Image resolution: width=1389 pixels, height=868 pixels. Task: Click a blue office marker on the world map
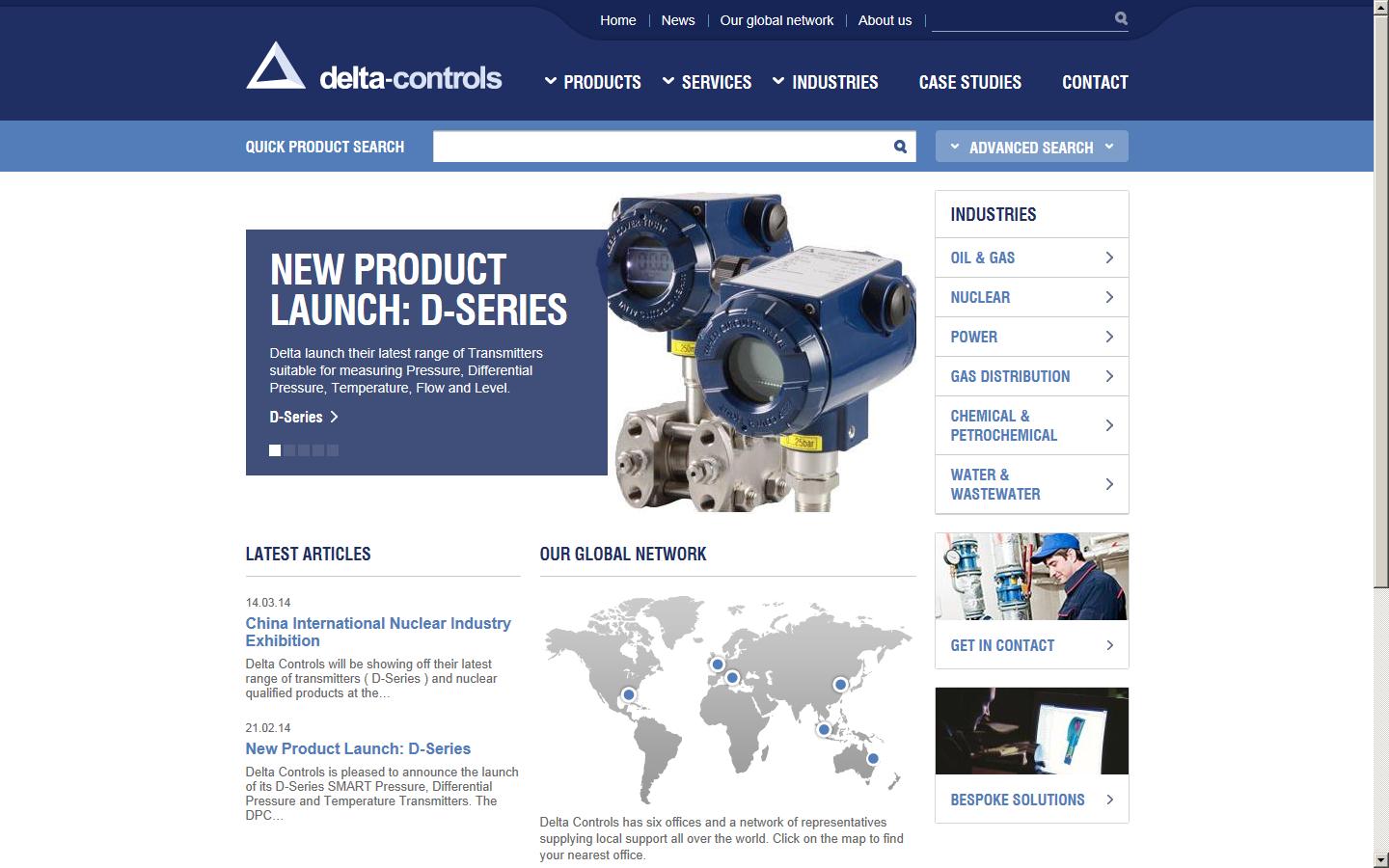tap(717, 664)
